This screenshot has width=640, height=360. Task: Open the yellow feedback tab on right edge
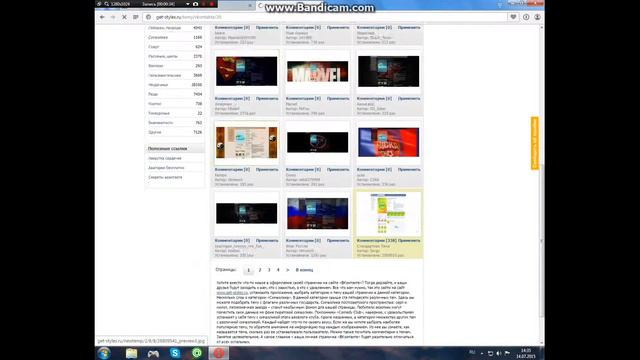coord(535,143)
